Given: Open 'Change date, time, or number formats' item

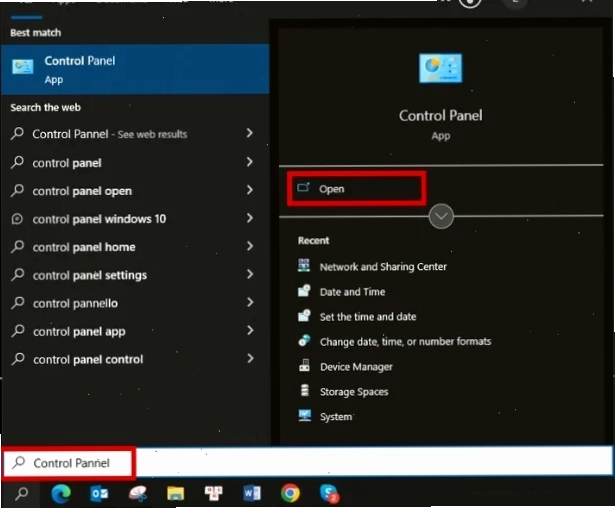Looking at the screenshot, I should (x=394, y=342).
